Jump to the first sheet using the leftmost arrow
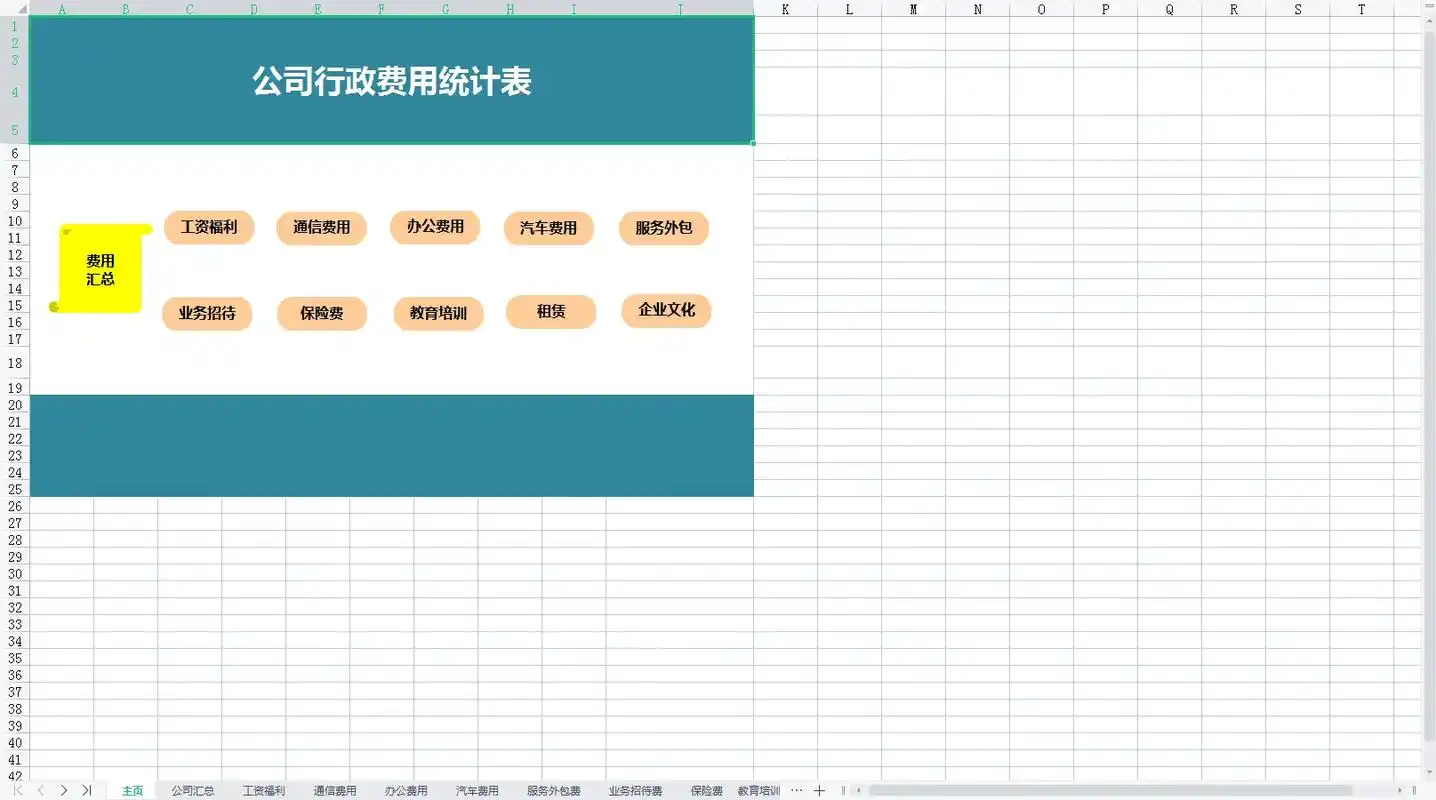Viewport: 1436px width, 800px height. 16,790
